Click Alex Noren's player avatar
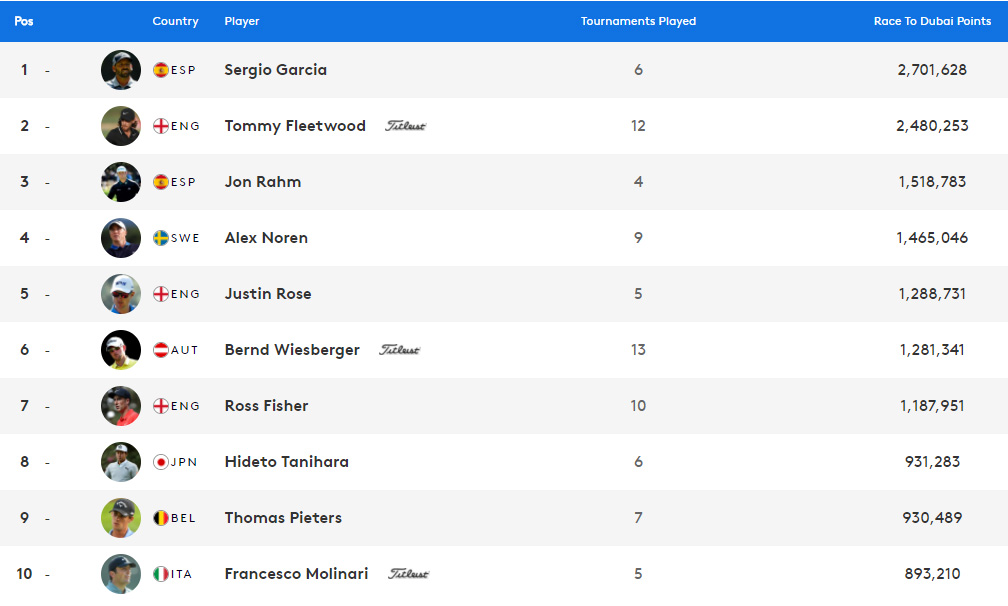The image size is (1008, 606). [121, 238]
